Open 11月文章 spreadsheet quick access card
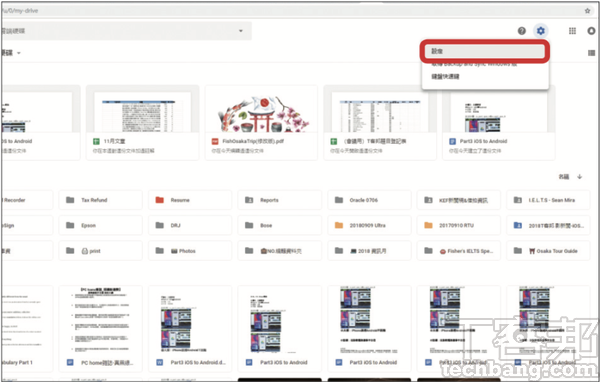Screen dimensions: 600x382 [x=142, y=122]
